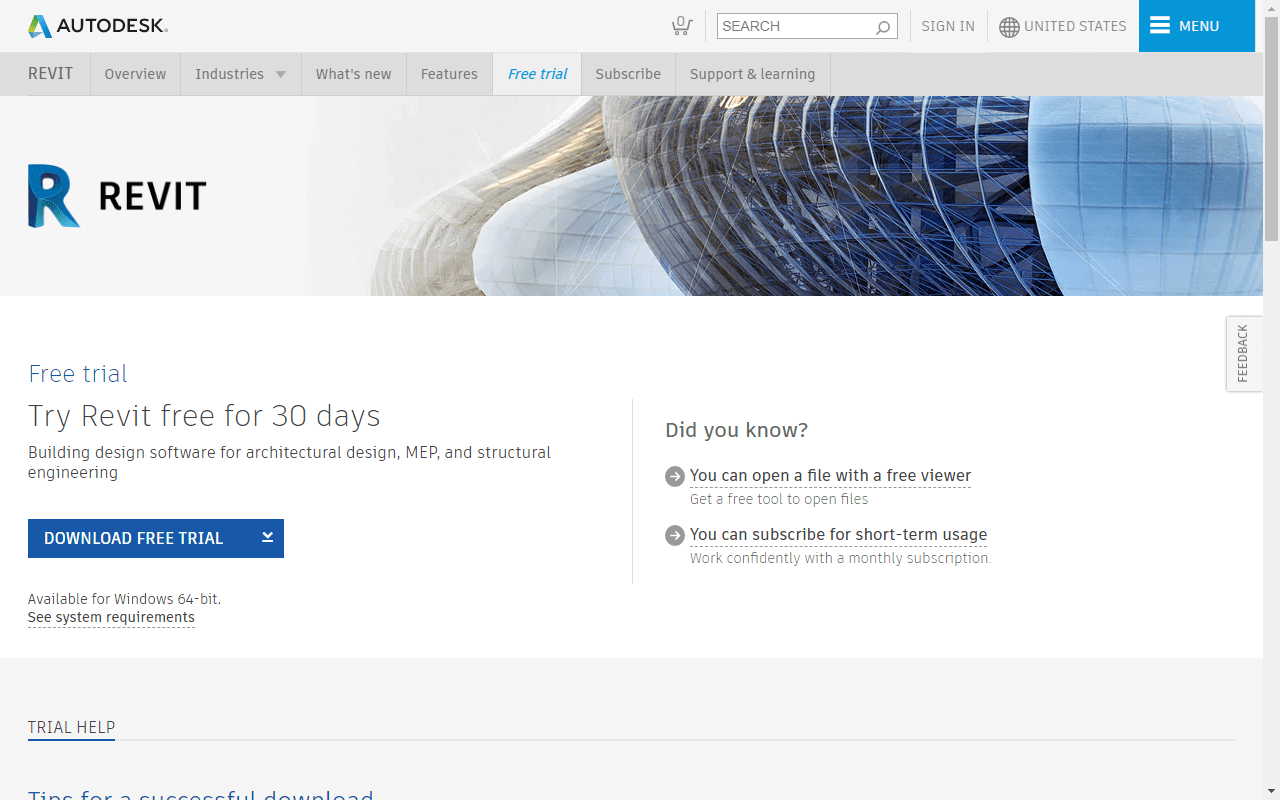Click 'Did you know?' heading

[x=736, y=430]
